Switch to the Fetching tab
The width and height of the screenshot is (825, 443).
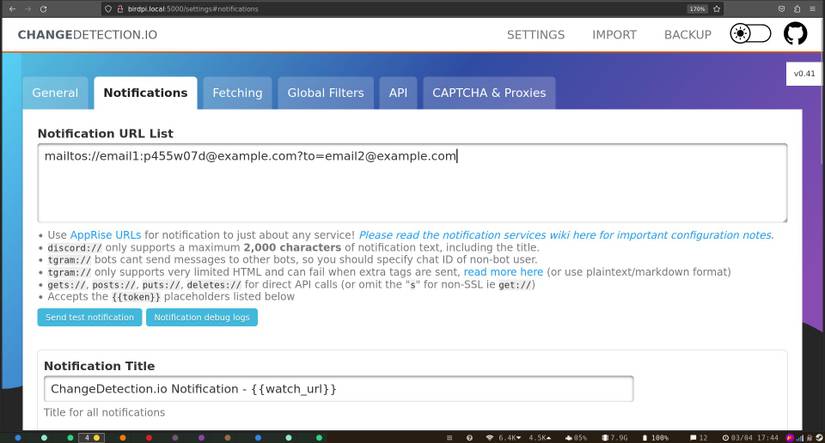(237, 93)
